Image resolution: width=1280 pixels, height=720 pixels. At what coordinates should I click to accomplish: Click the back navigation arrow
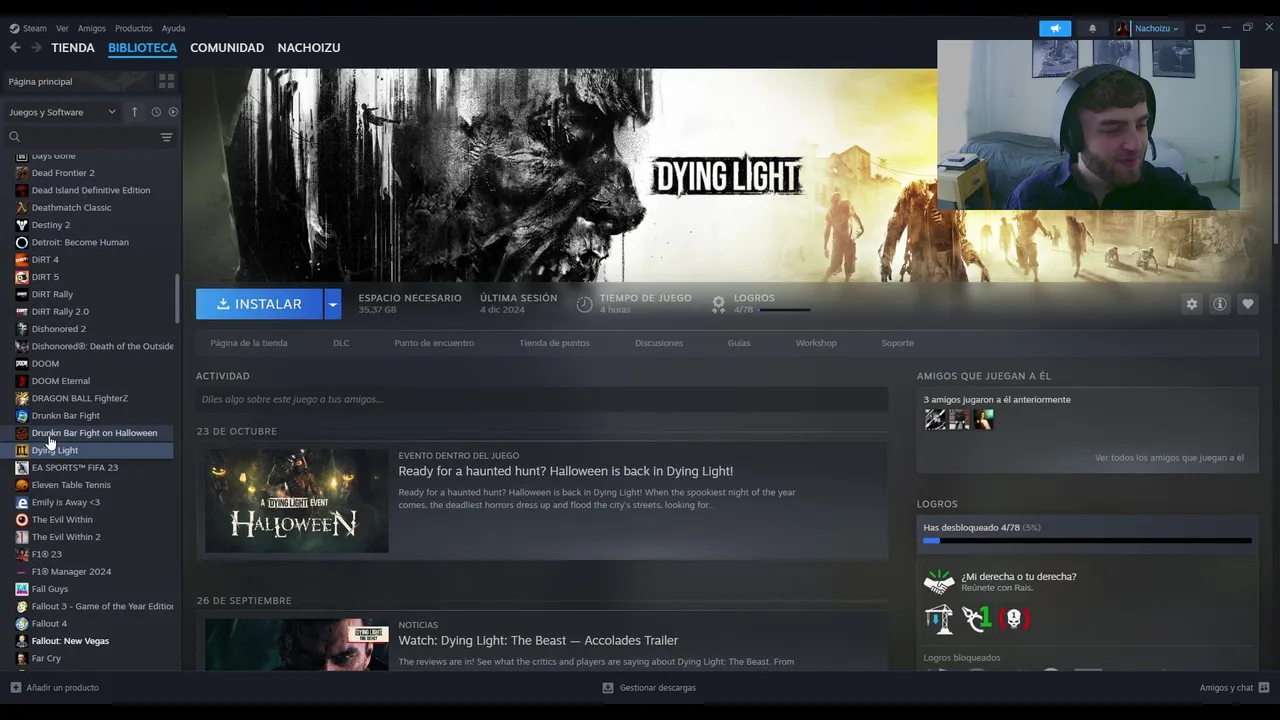(x=15, y=47)
